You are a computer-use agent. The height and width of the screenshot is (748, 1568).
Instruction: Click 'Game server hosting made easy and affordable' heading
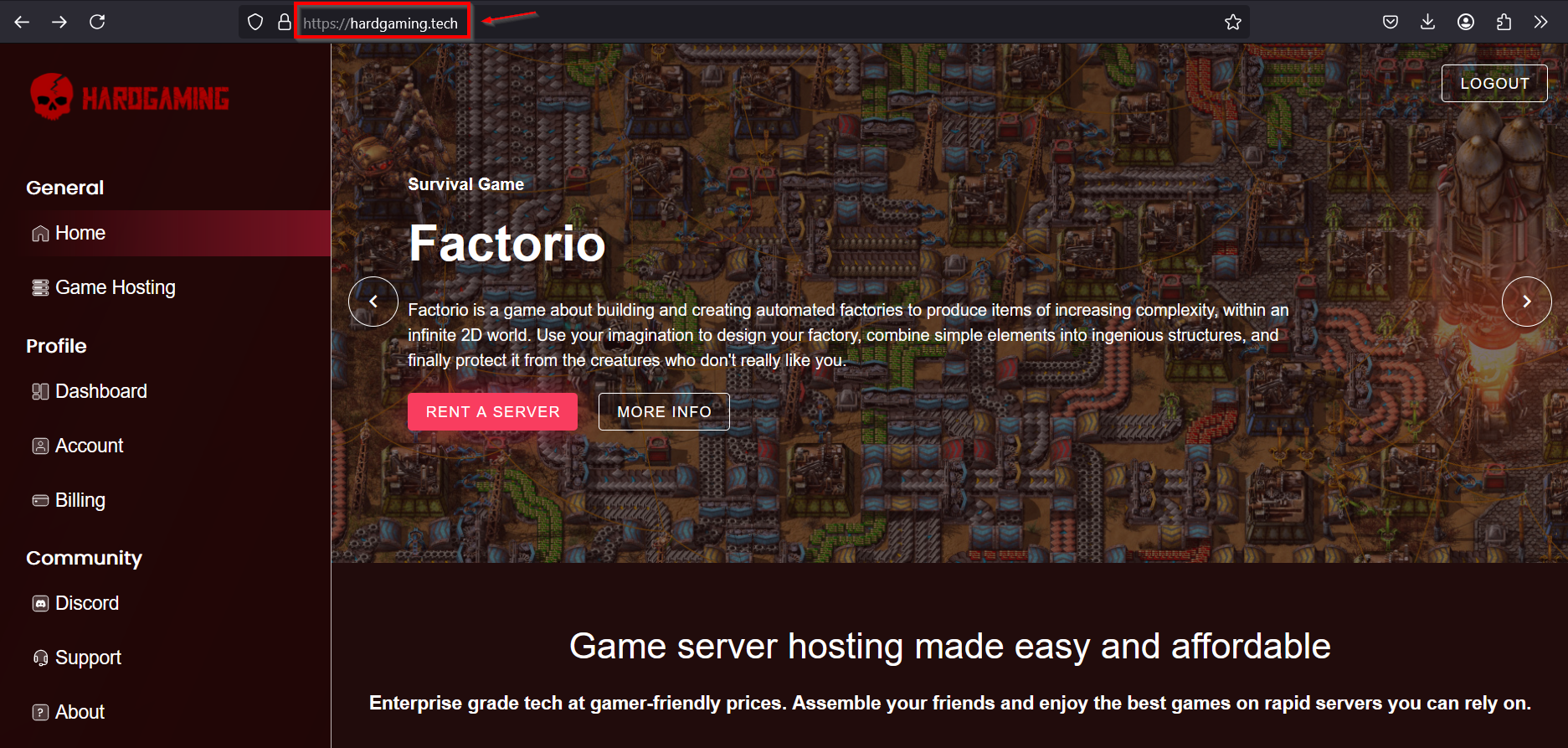[x=949, y=646]
